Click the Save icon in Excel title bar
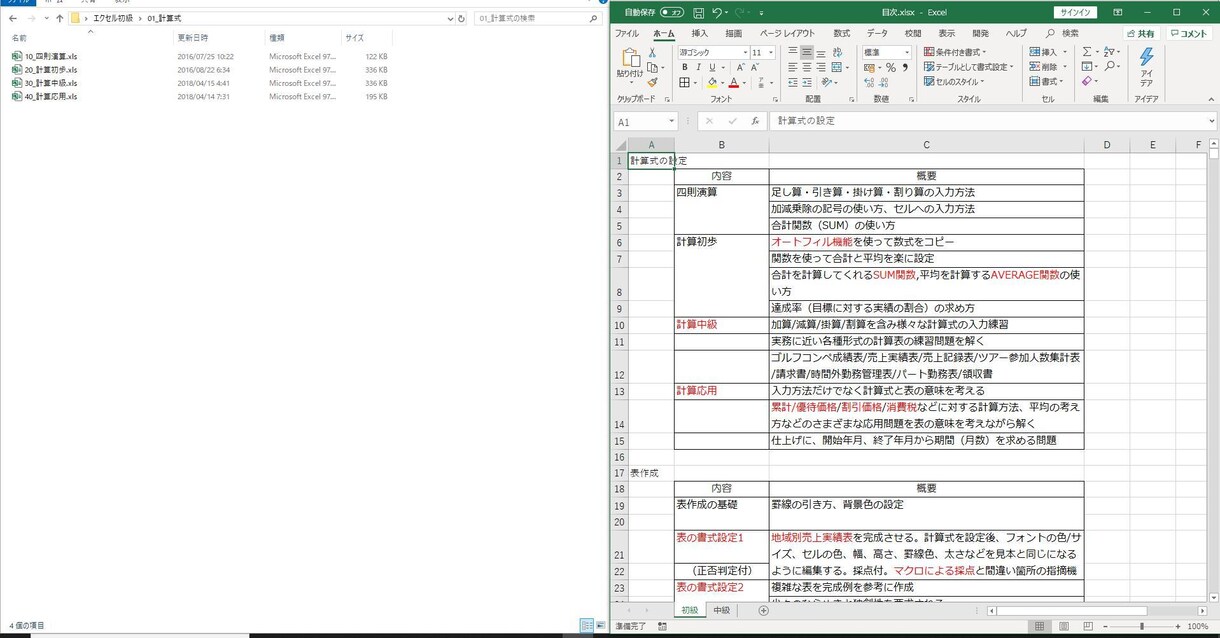 coord(698,12)
